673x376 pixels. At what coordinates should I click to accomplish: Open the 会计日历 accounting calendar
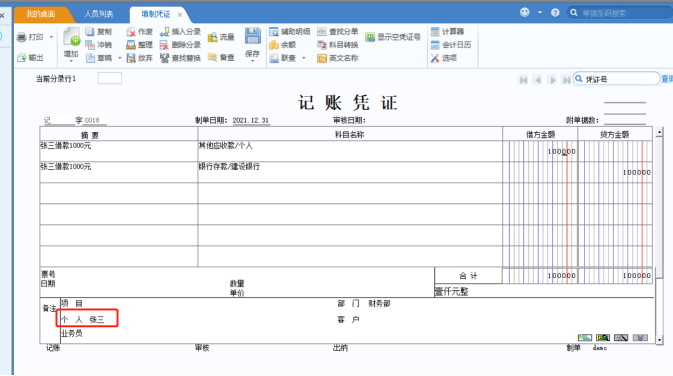pos(451,45)
